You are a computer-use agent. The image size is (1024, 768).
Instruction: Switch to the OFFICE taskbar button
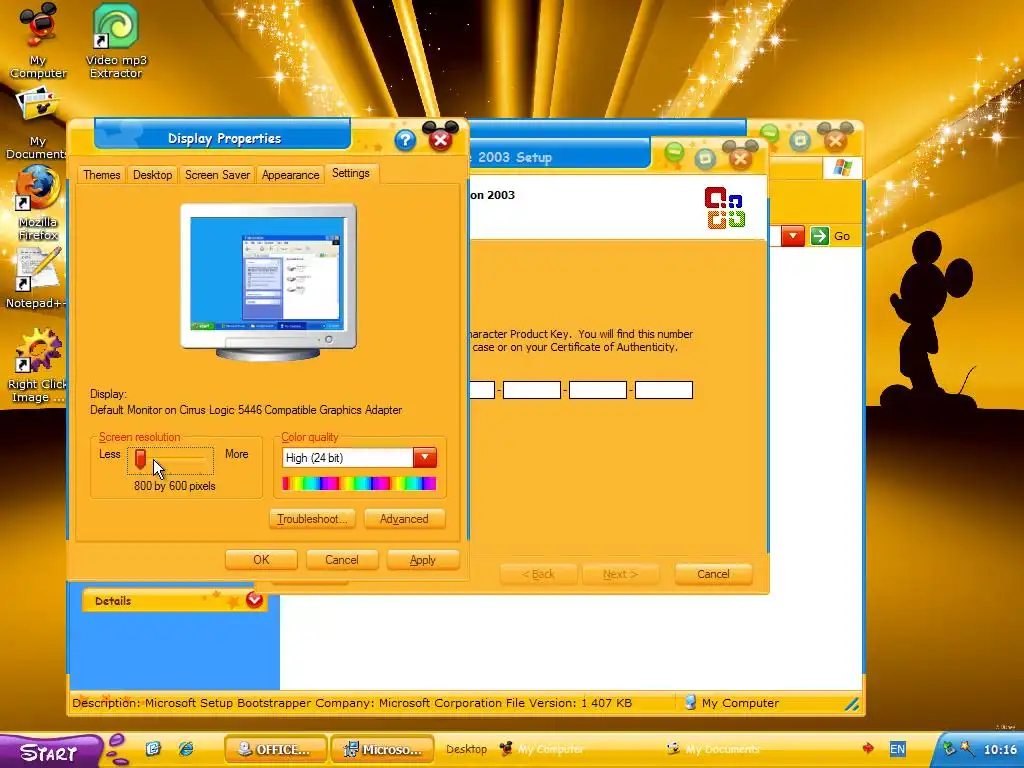(x=276, y=749)
